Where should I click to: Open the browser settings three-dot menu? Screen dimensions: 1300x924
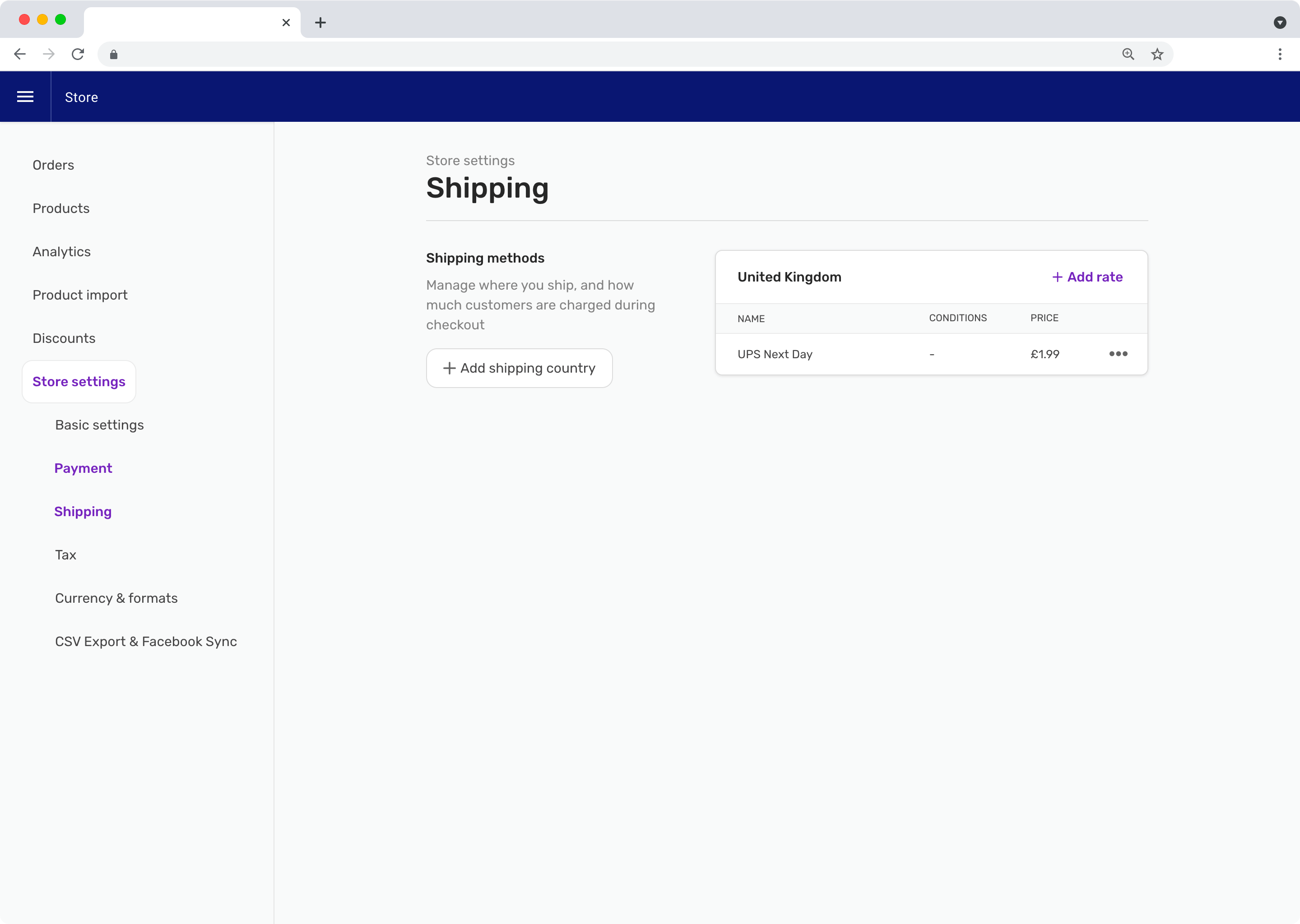point(1280,54)
